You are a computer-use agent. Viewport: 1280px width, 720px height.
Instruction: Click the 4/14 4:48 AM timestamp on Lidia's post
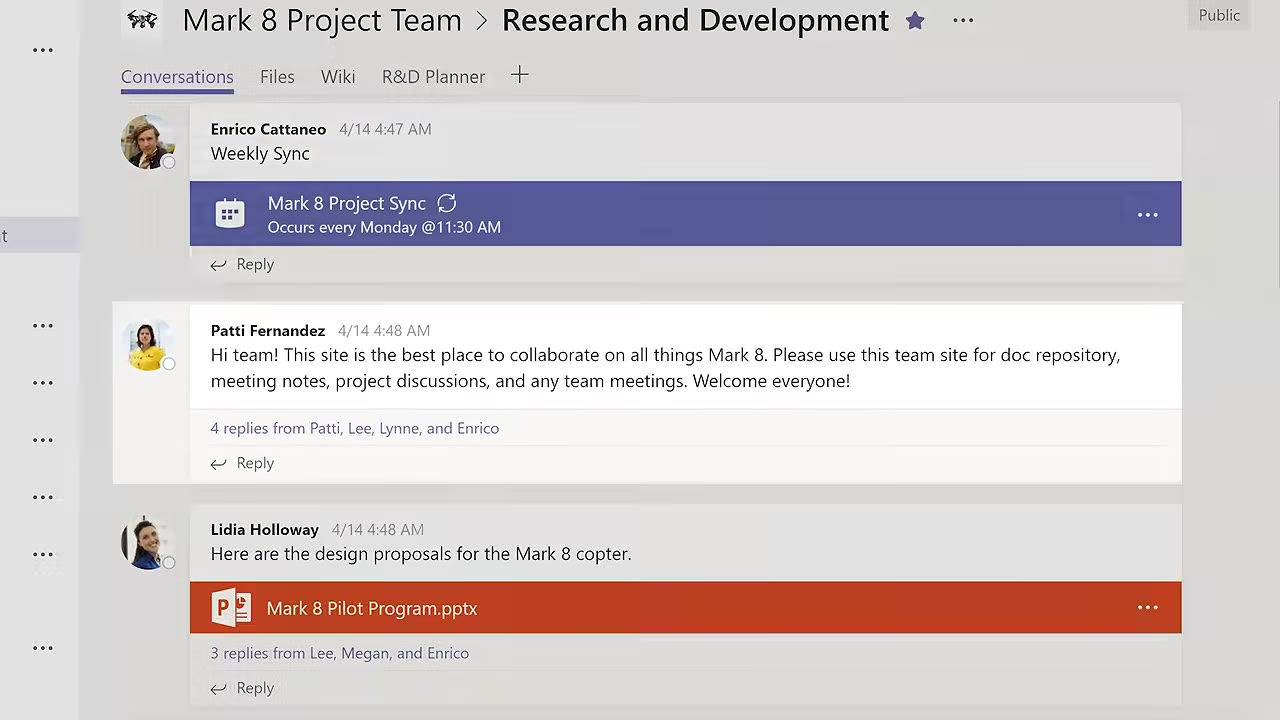click(378, 529)
